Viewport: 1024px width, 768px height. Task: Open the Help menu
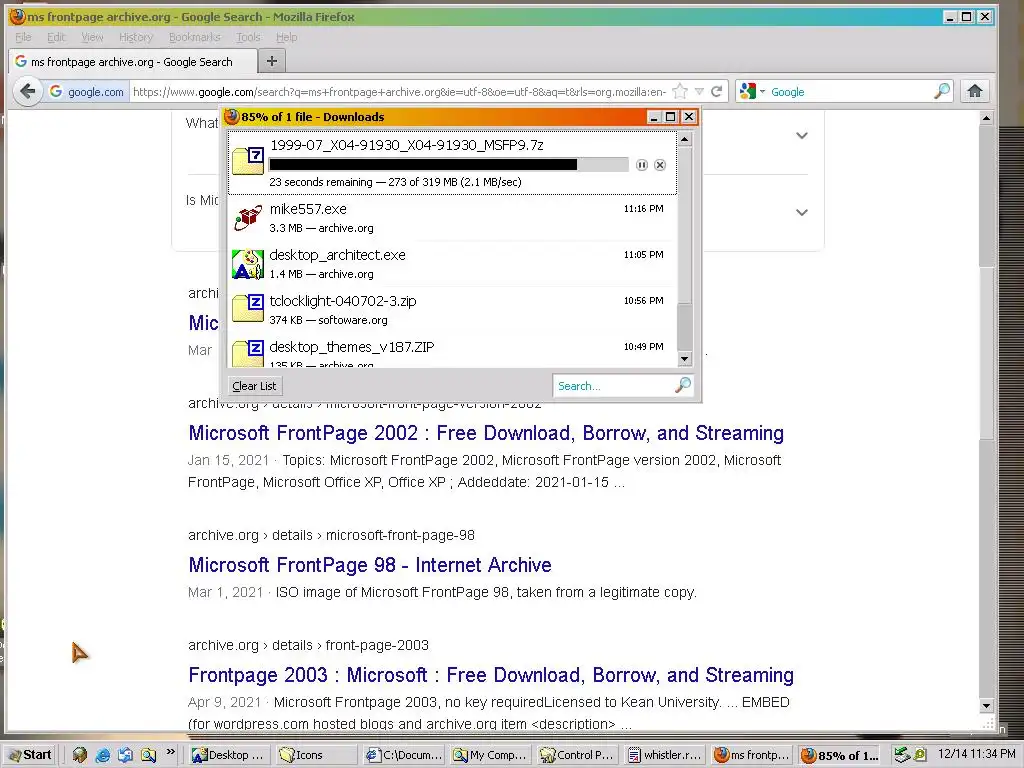286,37
